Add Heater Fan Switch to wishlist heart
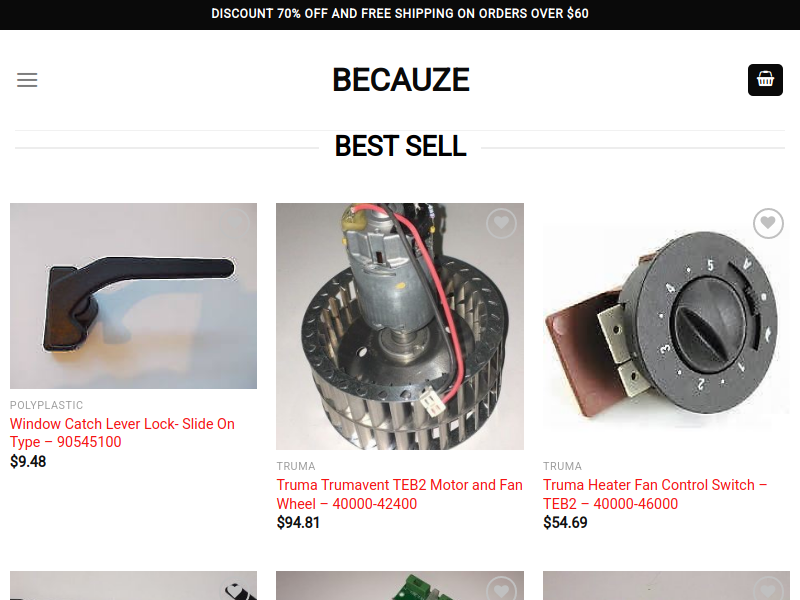 [768, 223]
